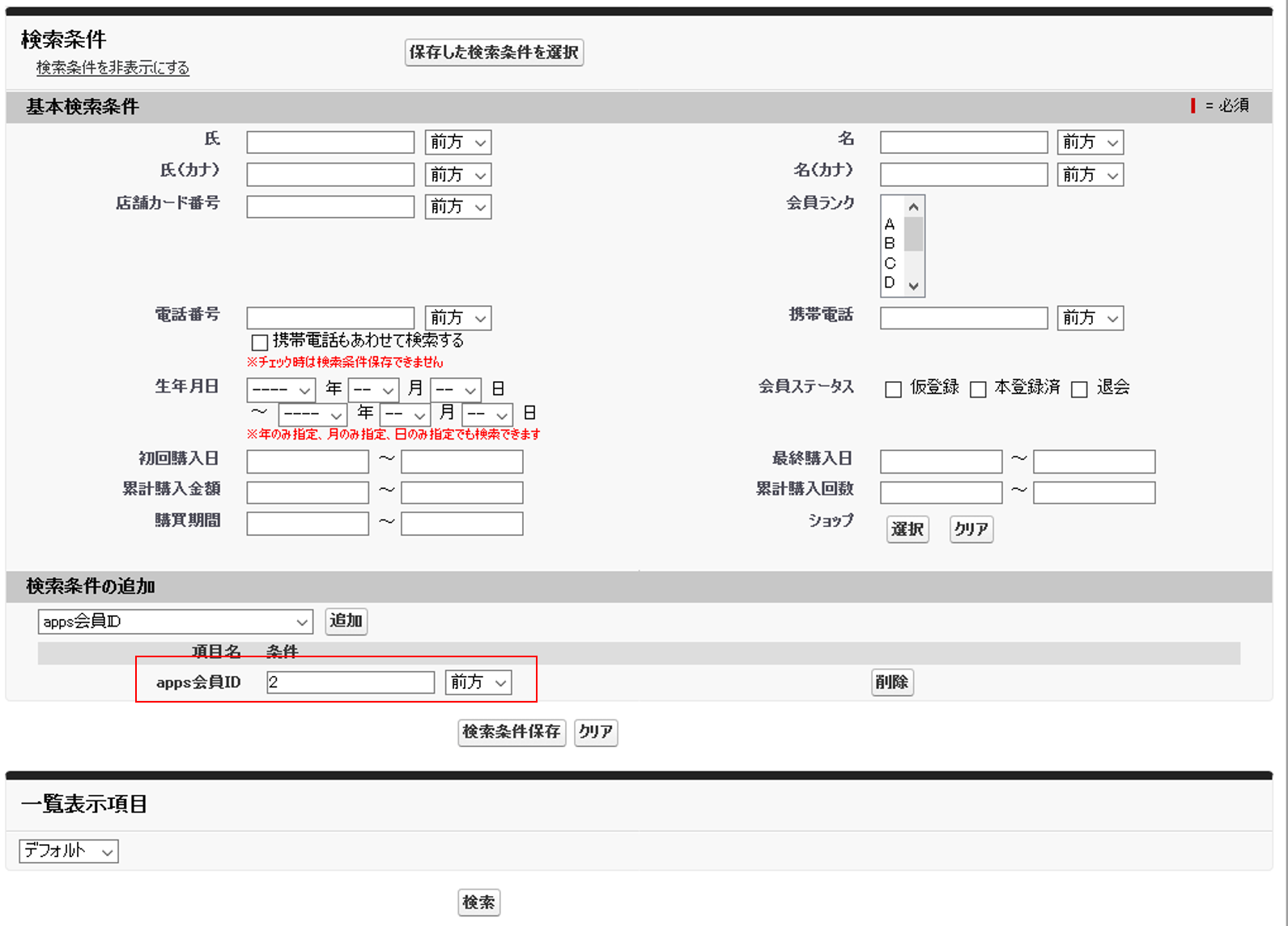Viewport: 1288px width, 926px height.
Task: Toggle the 退会 status checkbox
Action: pos(1079,389)
